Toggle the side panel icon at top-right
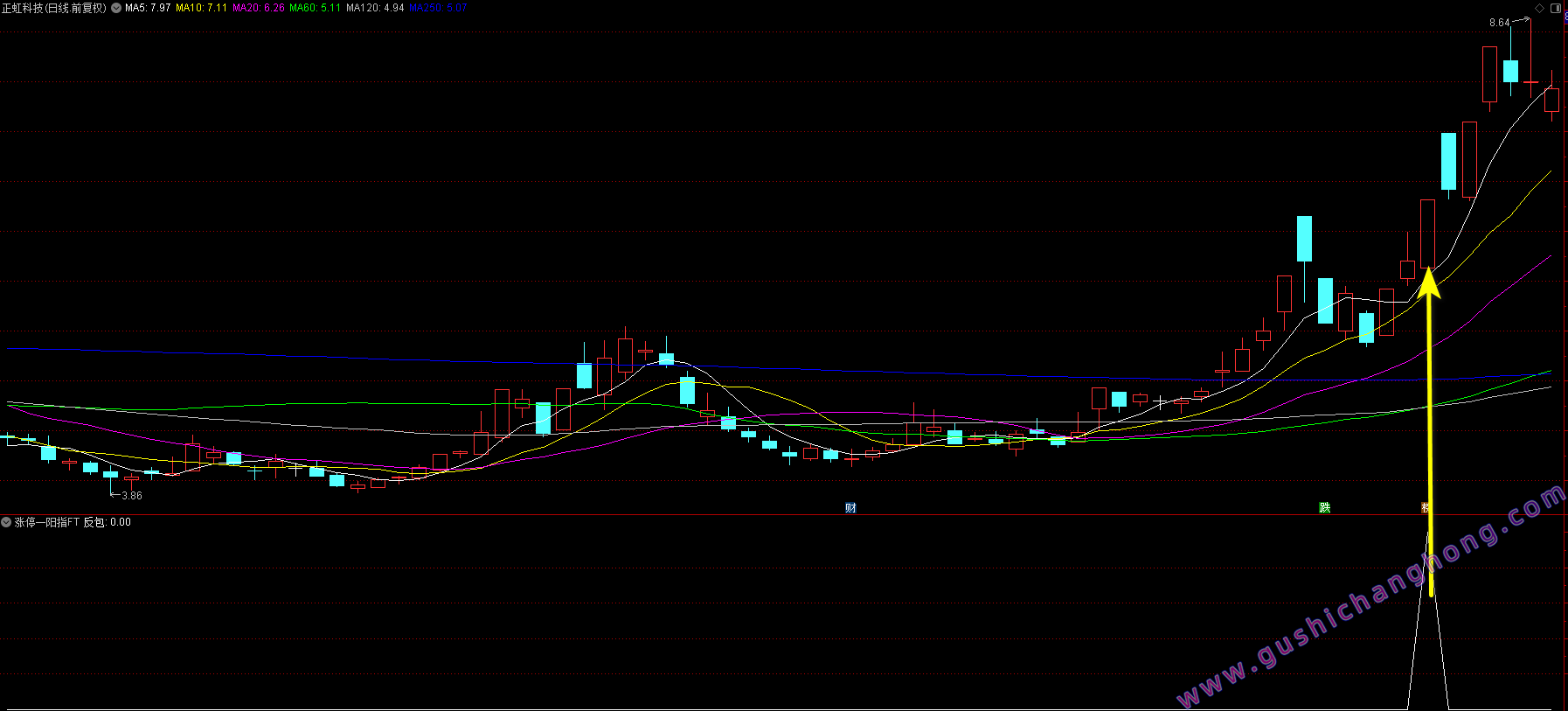 pos(1556,8)
